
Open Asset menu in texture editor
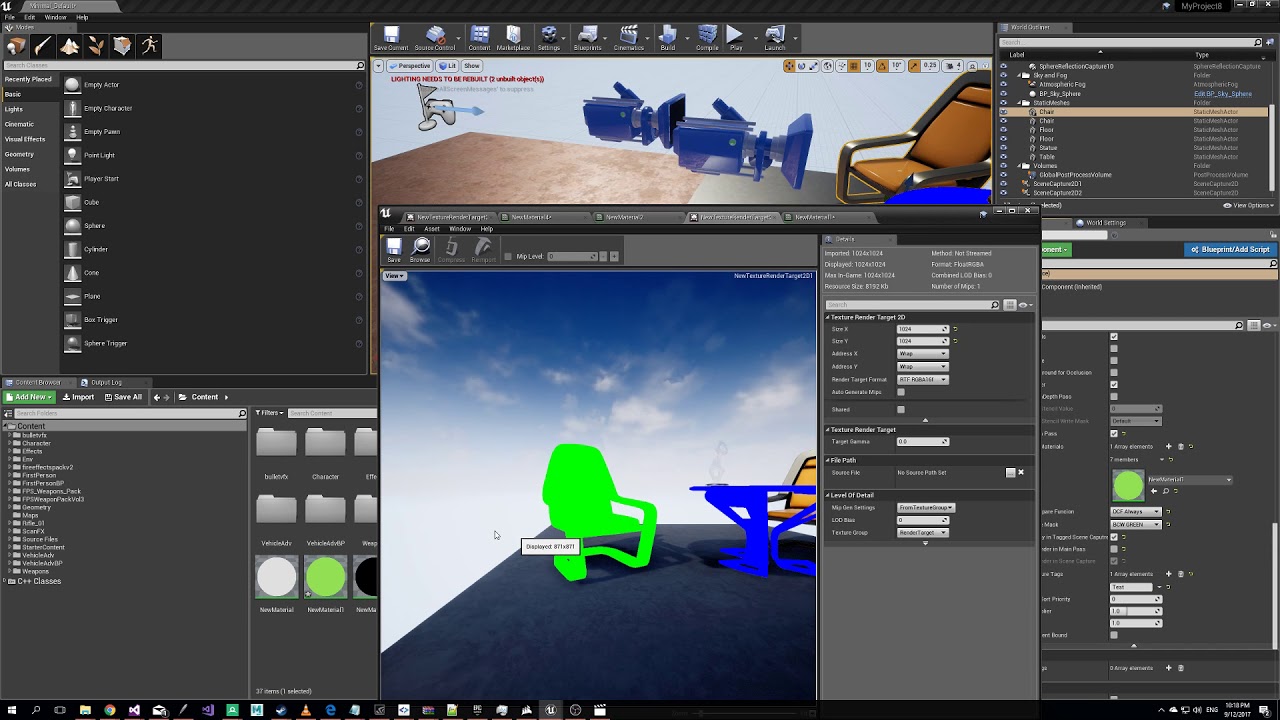click(x=432, y=229)
